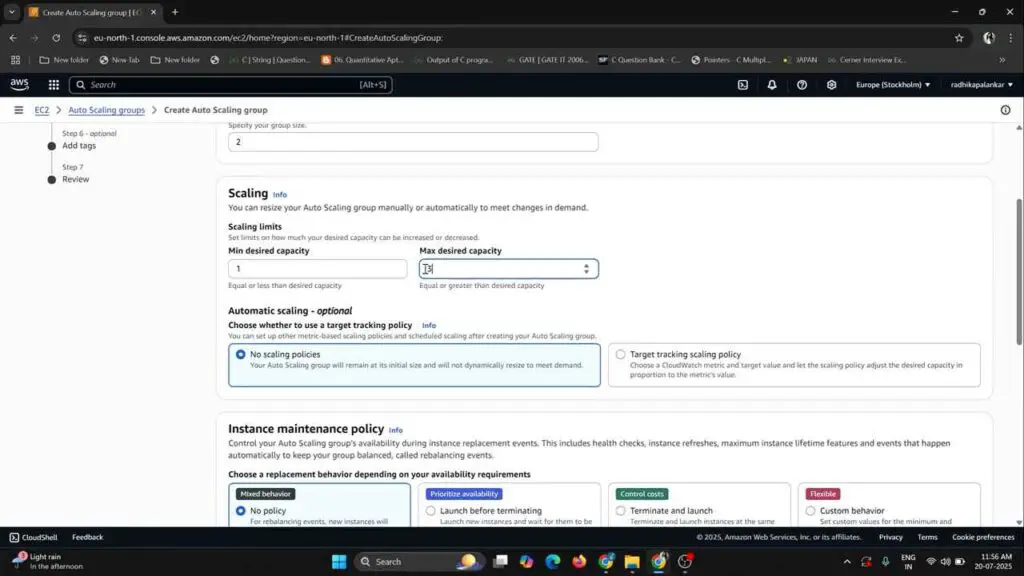Go to EC2 breadcrumb link
The height and width of the screenshot is (576, 1024).
point(42,110)
